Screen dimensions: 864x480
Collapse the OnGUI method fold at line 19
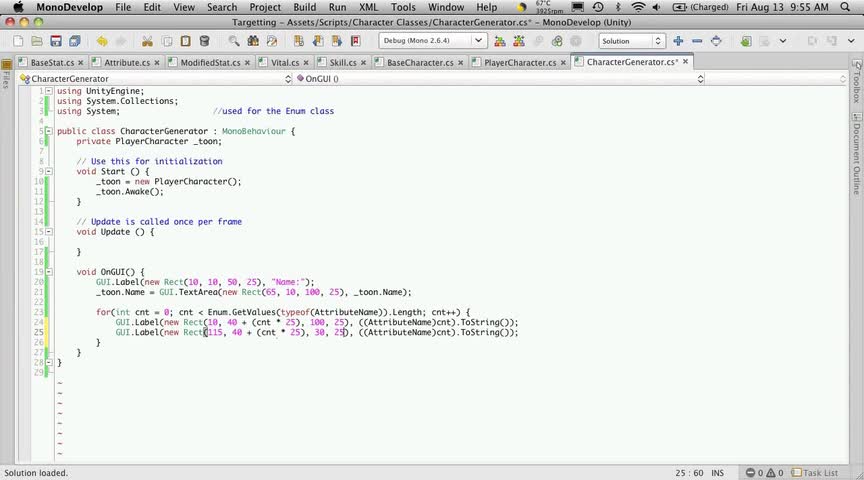49,272
